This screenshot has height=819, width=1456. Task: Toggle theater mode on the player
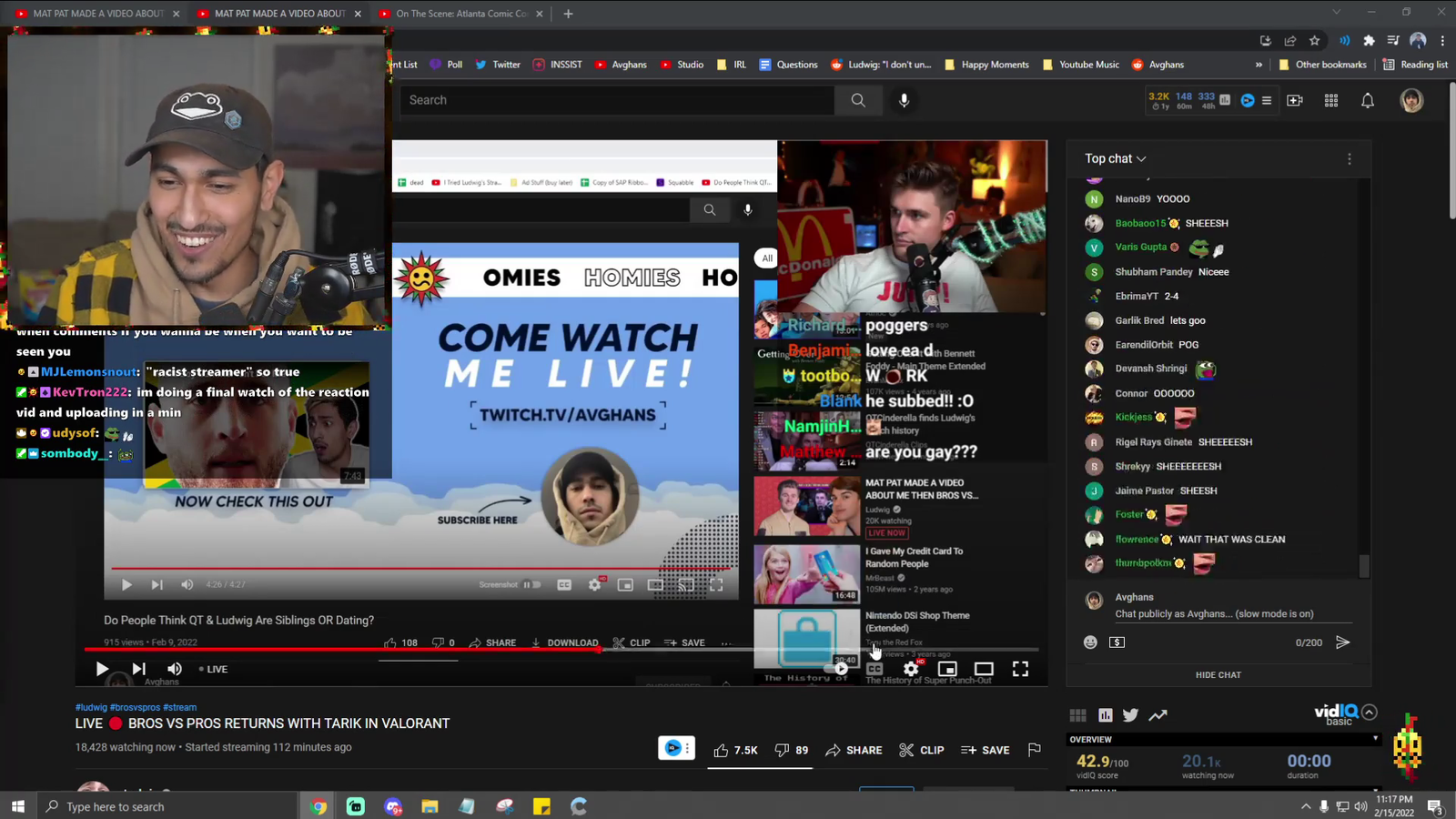click(x=984, y=669)
